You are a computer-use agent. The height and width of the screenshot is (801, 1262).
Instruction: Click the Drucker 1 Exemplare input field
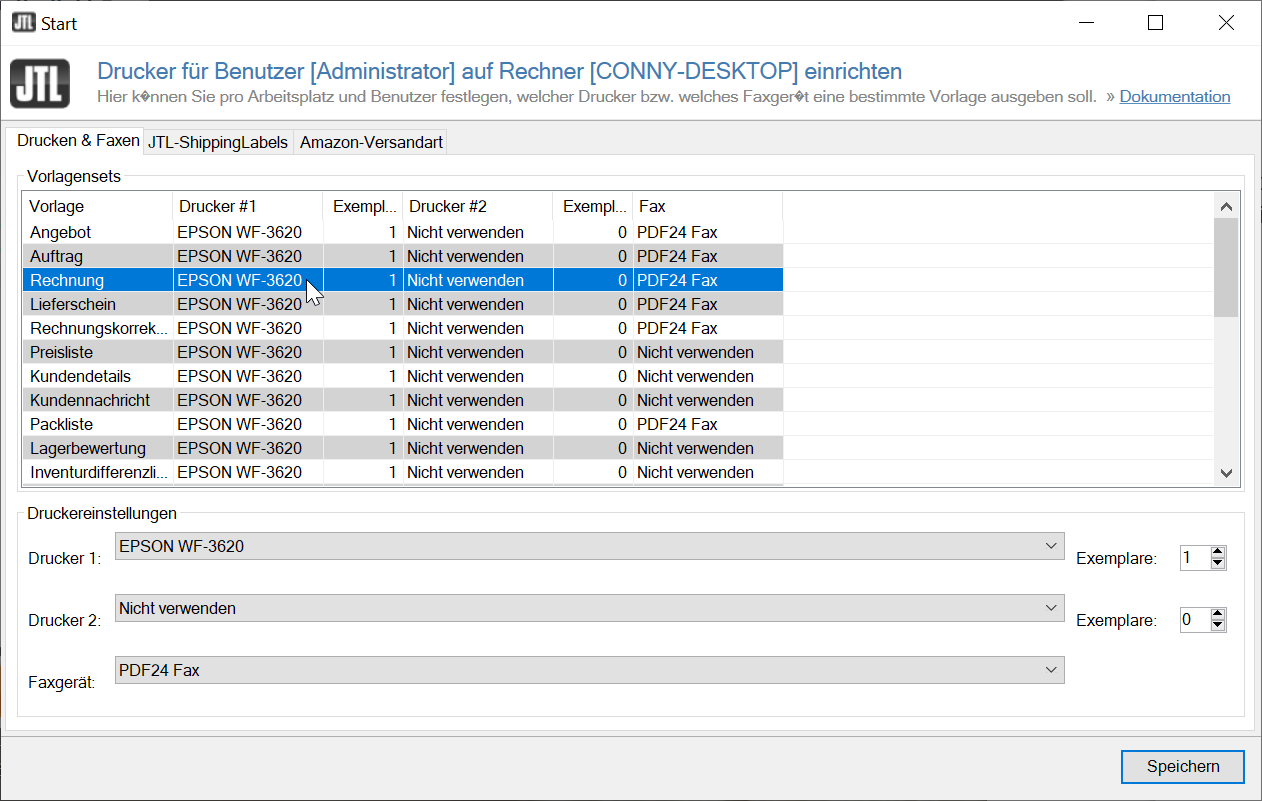point(1194,558)
